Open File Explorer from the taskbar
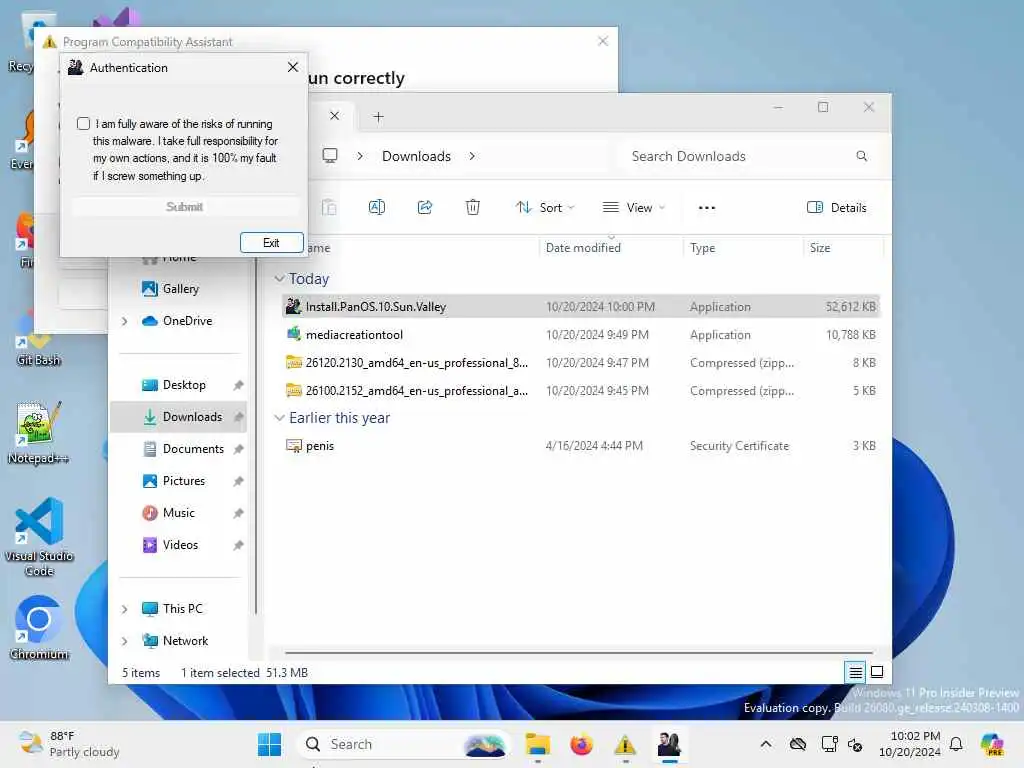1024x768 pixels. (537, 744)
